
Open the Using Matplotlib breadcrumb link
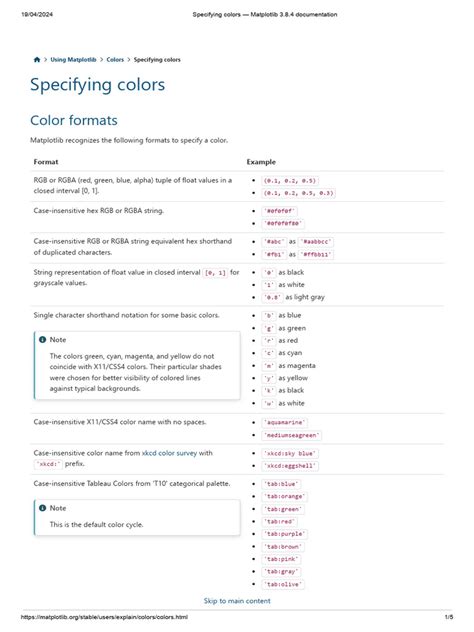pyautogui.click(x=73, y=60)
